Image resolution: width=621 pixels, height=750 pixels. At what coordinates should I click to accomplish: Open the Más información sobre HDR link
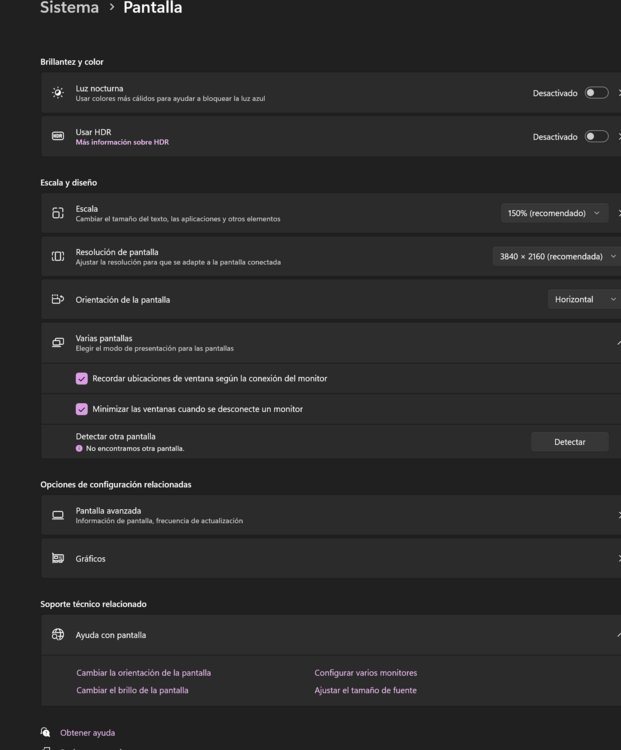(122, 142)
